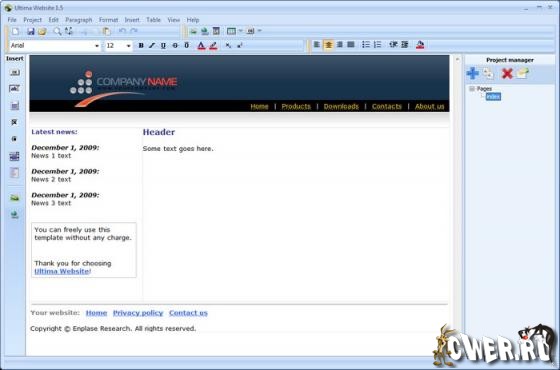
Task: Align paragraph to the right
Action: 340,45
